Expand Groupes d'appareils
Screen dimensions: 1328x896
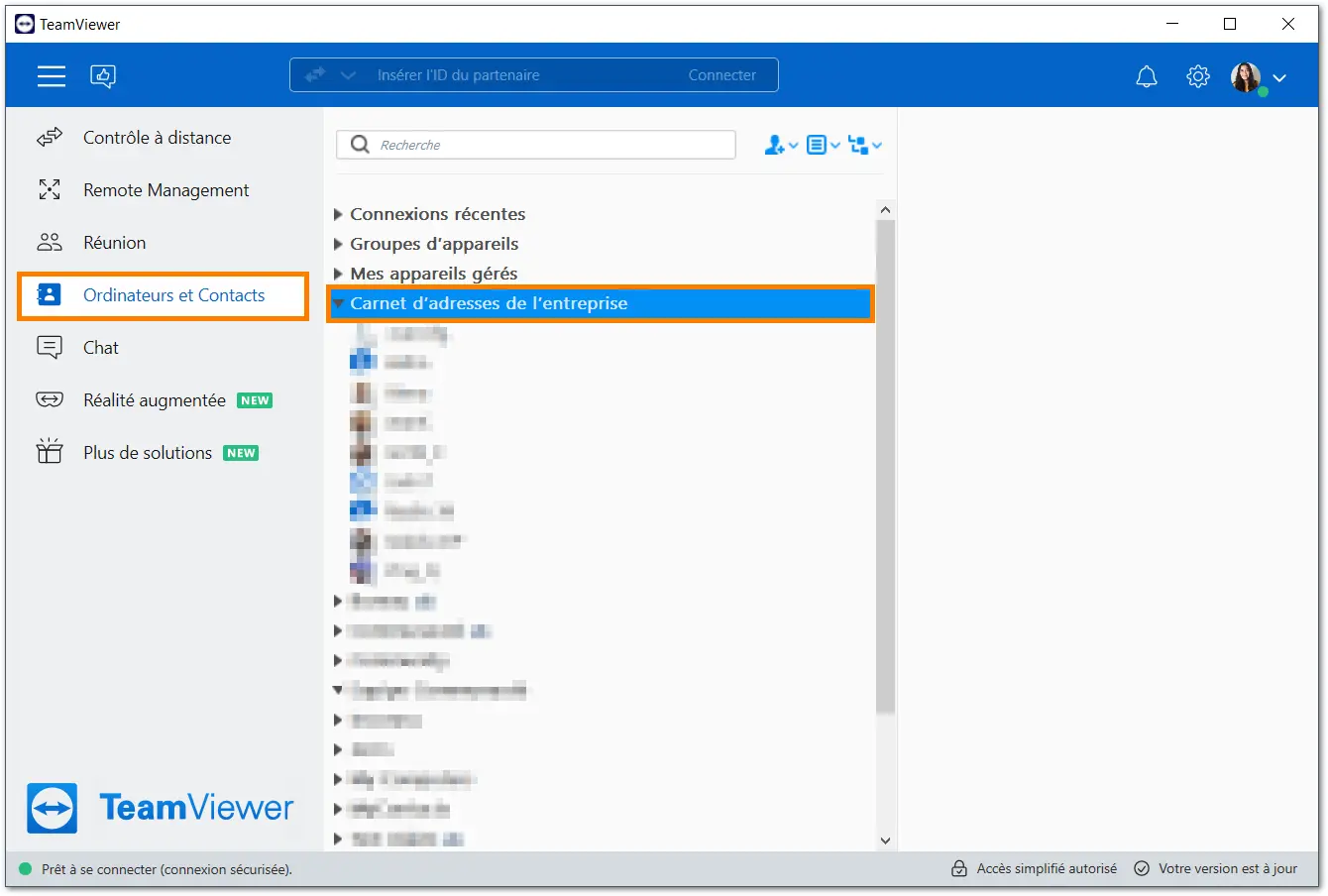tap(338, 244)
